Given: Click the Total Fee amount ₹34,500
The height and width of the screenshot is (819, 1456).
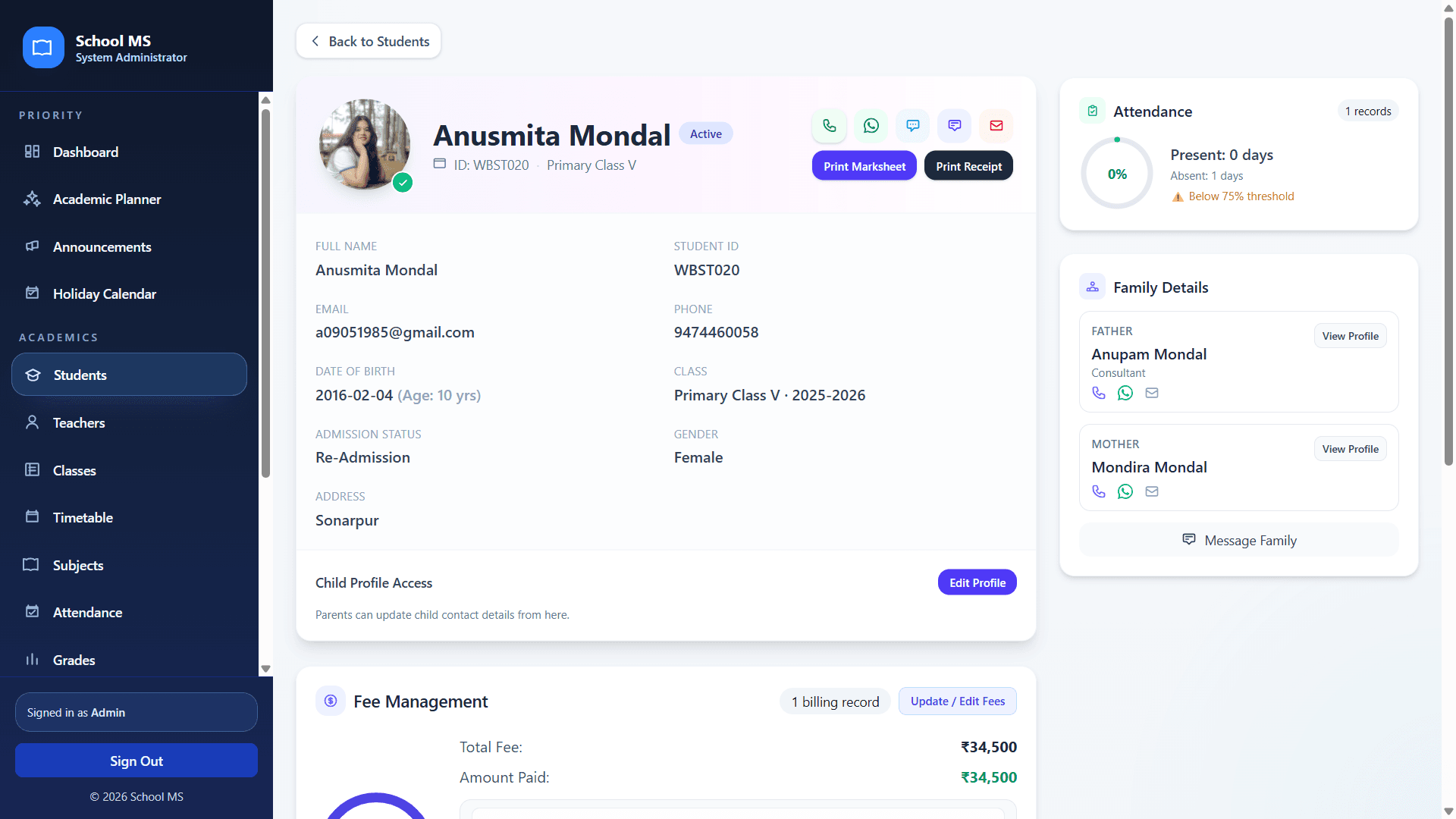Looking at the screenshot, I should coord(989,747).
